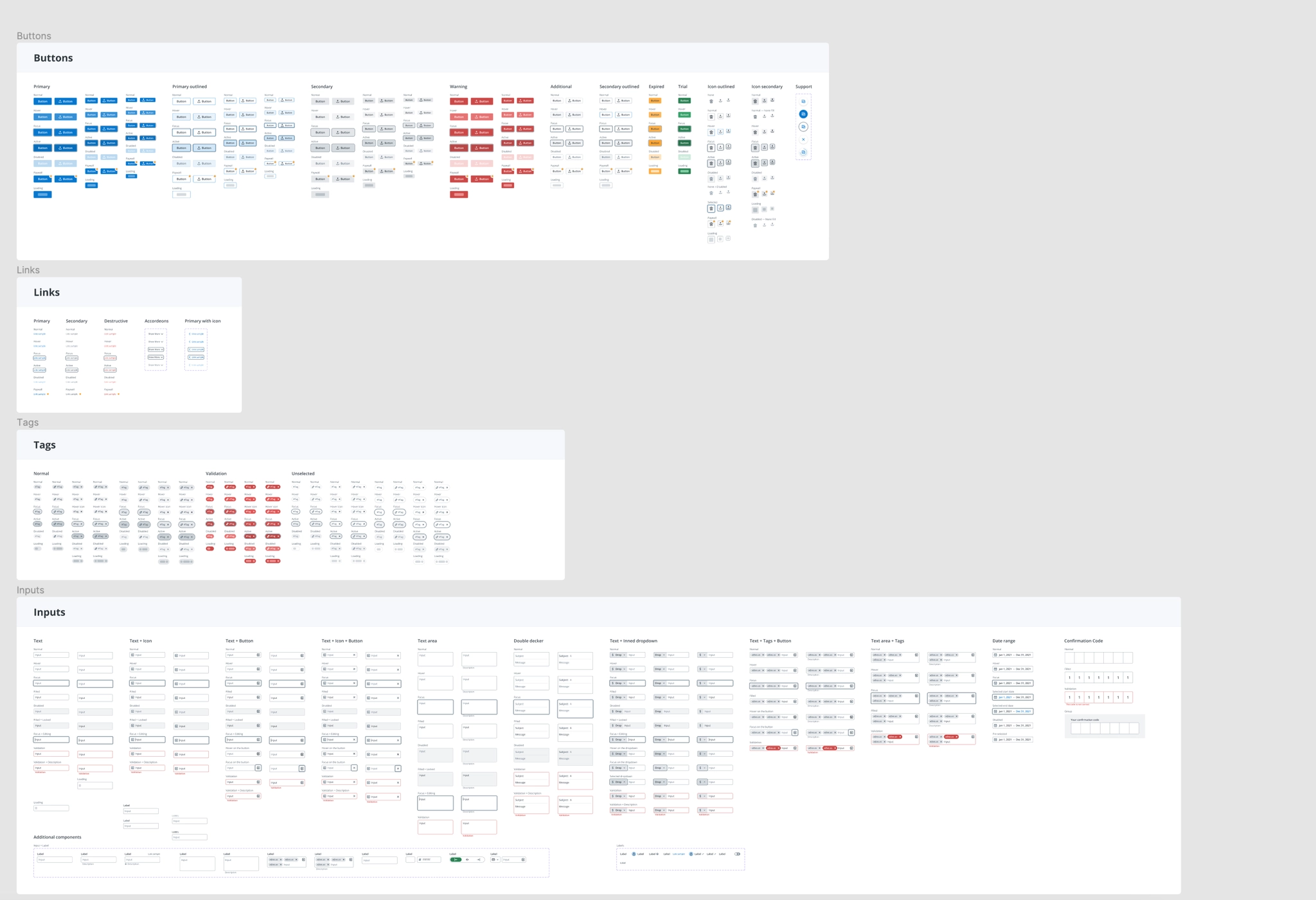Click clear X icon in Text + Icon + Button Normal input
Viewport: 1316px width, 900px height.
(354, 655)
